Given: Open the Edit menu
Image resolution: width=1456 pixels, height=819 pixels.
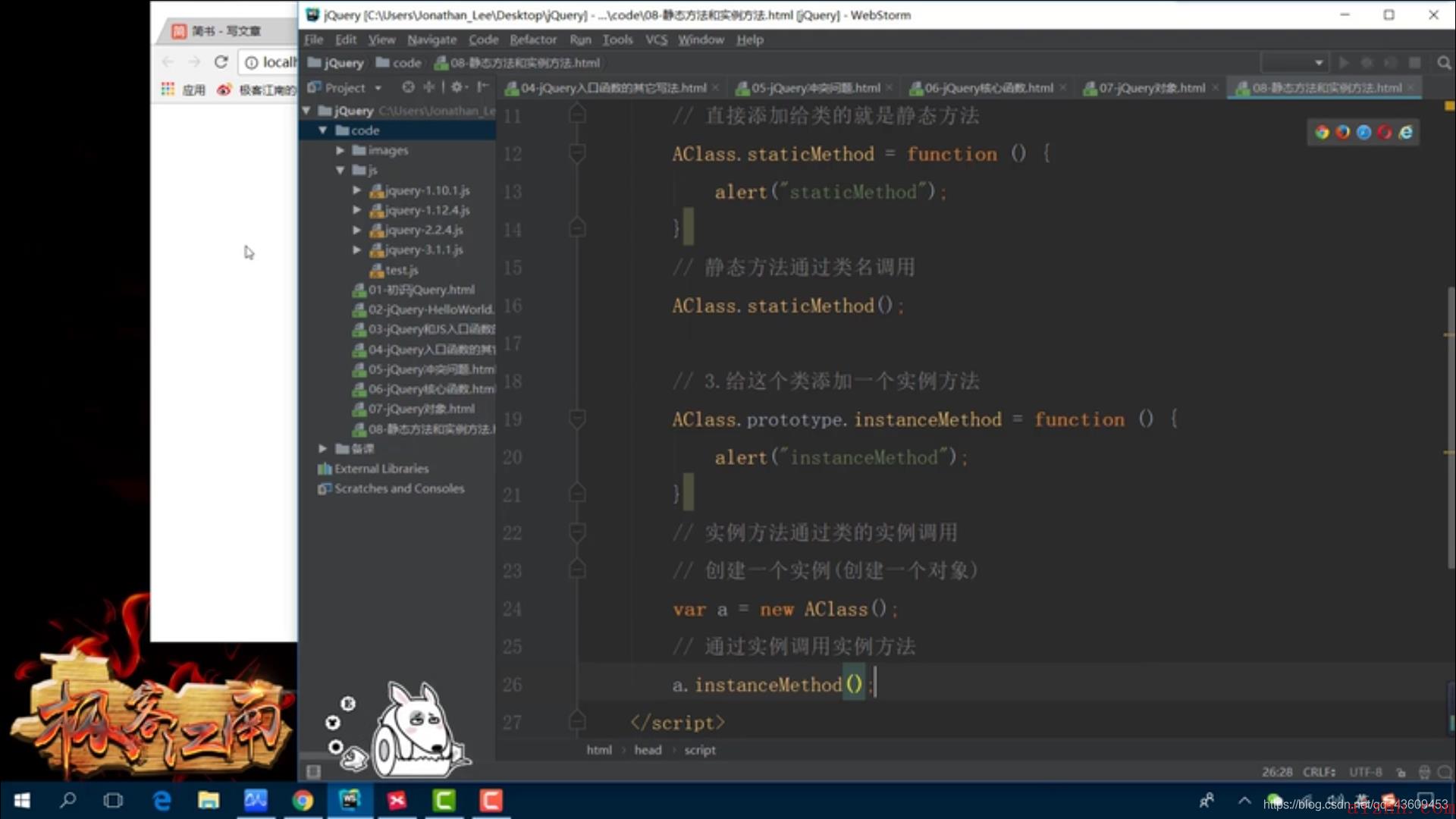Looking at the screenshot, I should point(346,39).
